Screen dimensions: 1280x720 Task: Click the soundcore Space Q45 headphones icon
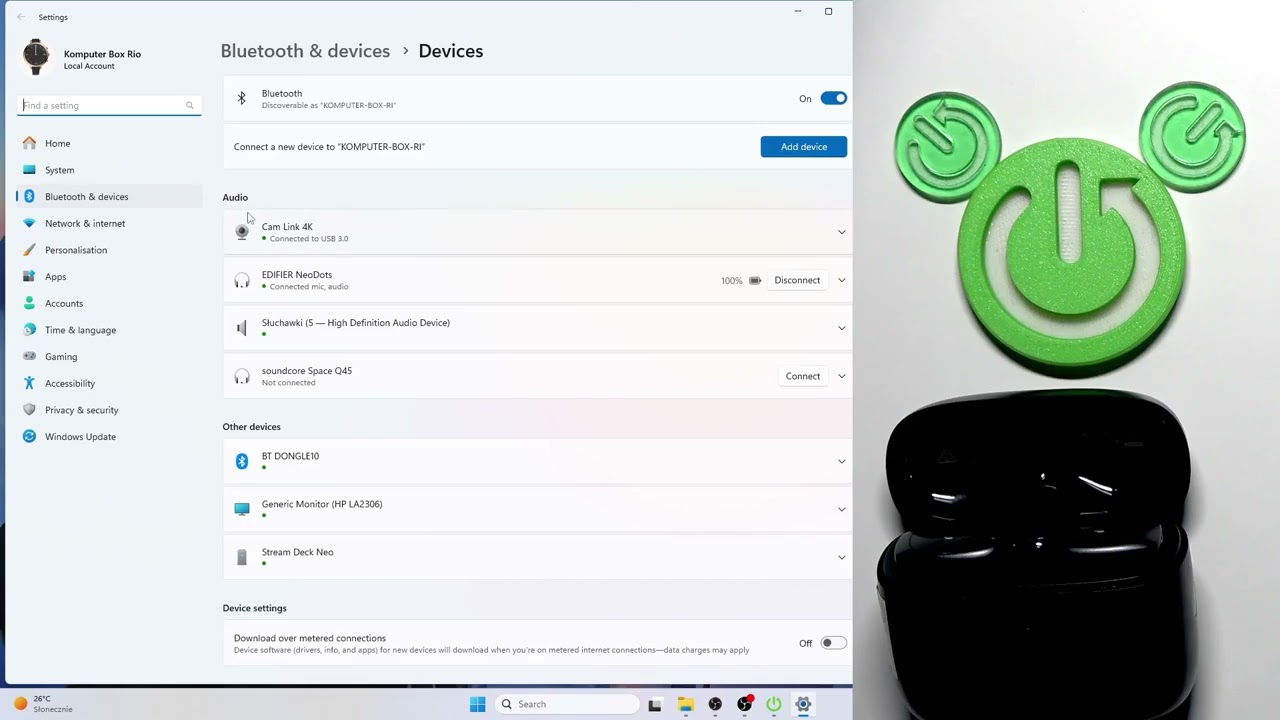[x=241, y=377]
